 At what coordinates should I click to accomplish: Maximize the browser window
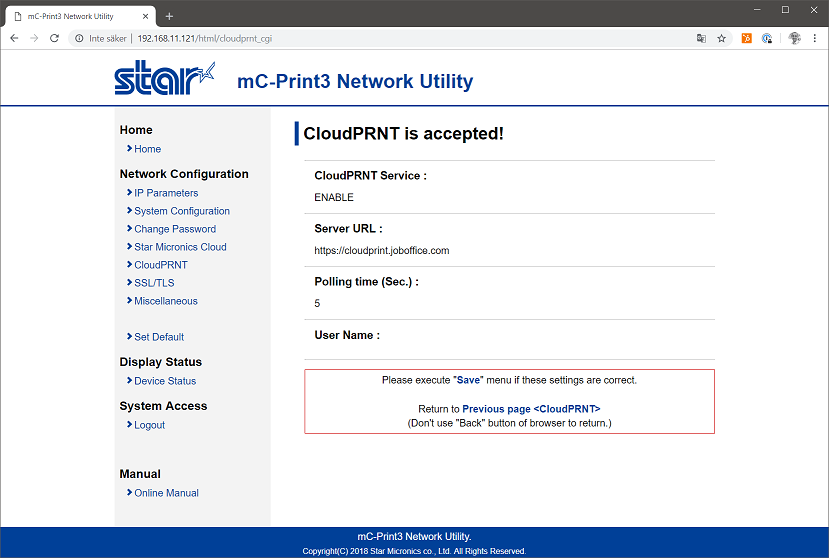[x=786, y=10]
